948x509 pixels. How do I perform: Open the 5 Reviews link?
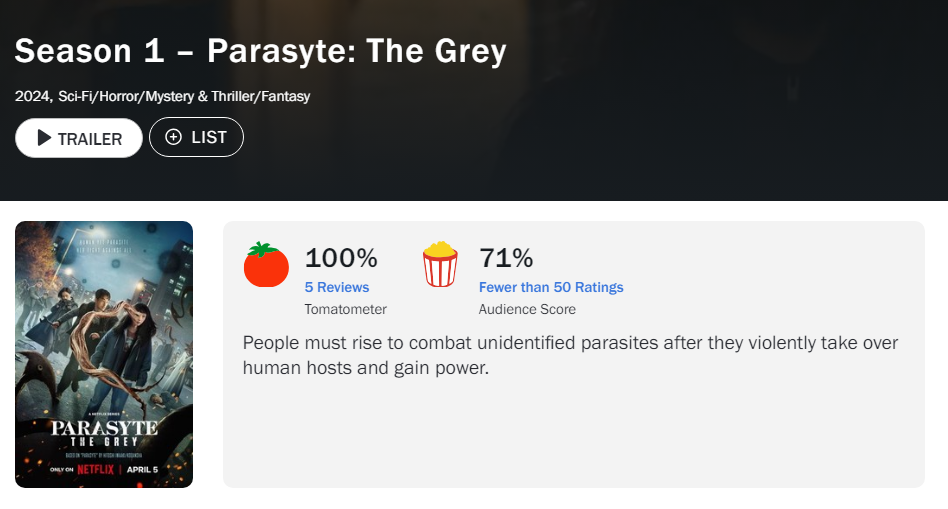[337, 287]
